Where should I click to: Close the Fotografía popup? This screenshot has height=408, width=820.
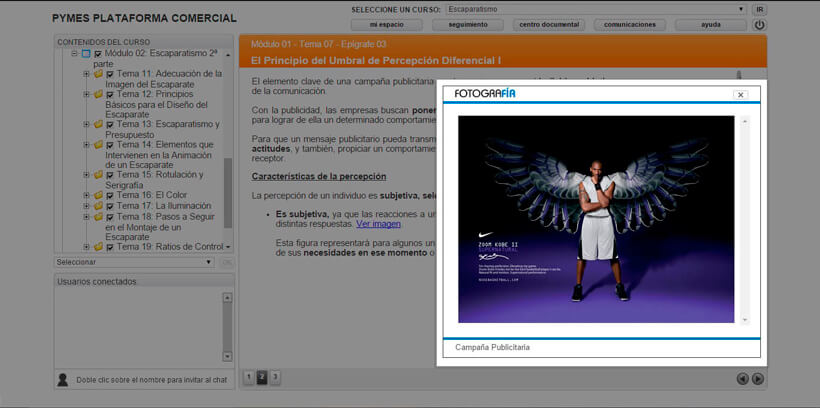741,95
